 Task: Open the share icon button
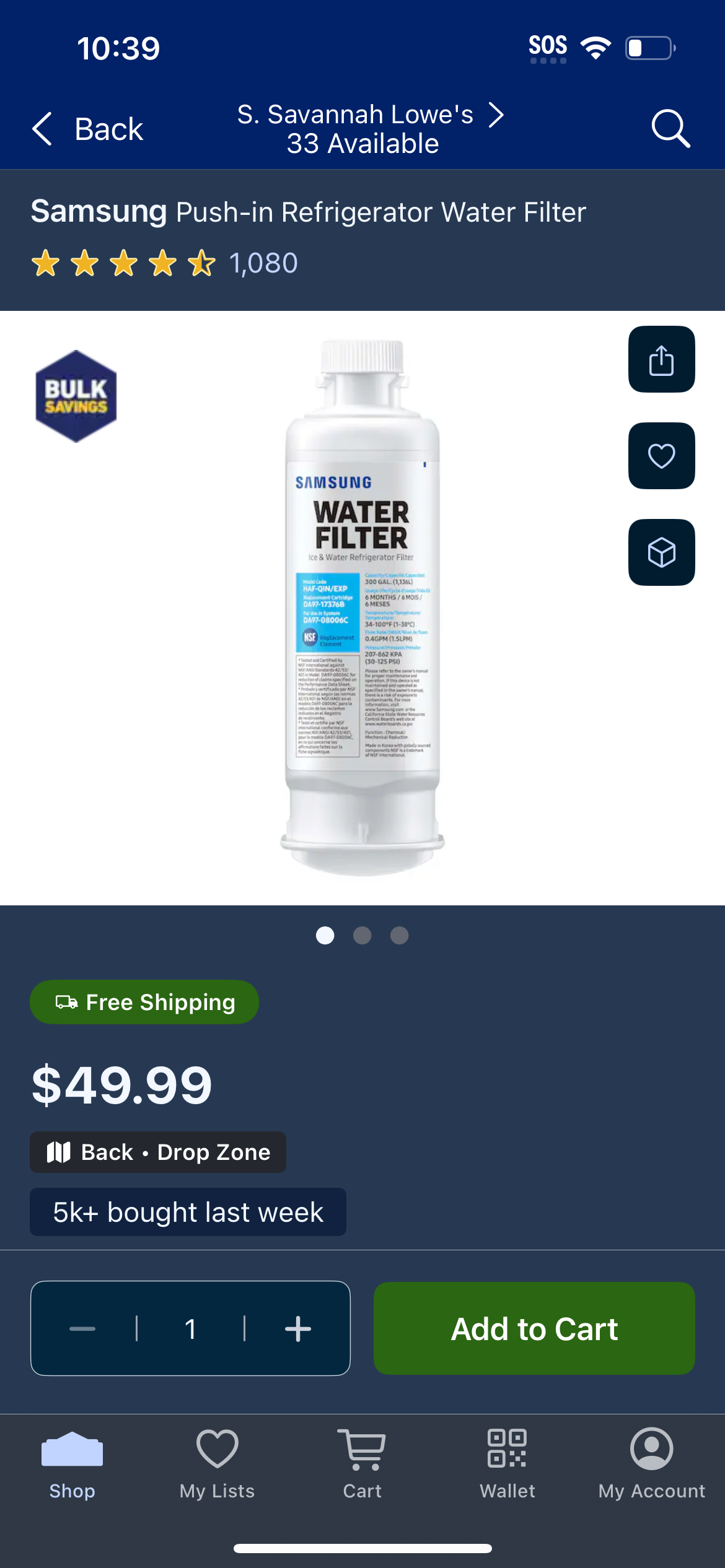pos(661,359)
